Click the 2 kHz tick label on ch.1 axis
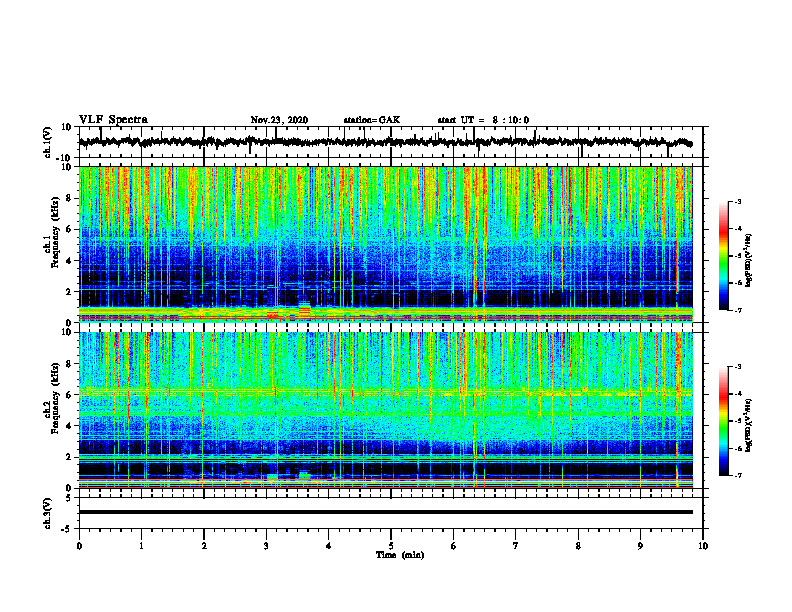Viewport: 792px width, 612px height. (70, 292)
